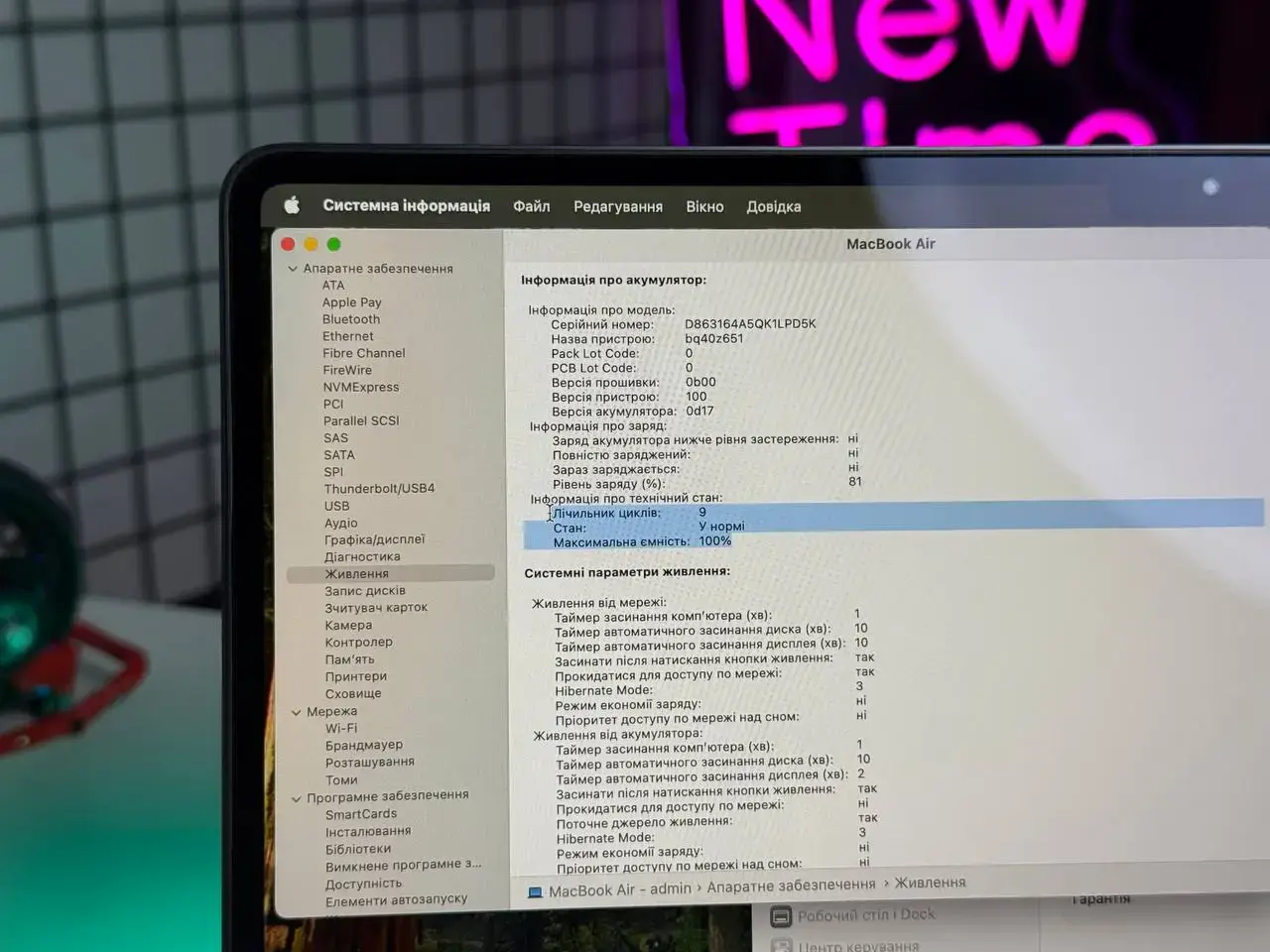Select FireWire in the sidebar
The width and height of the screenshot is (1270, 952).
pyautogui.click(x=347, y=370)
